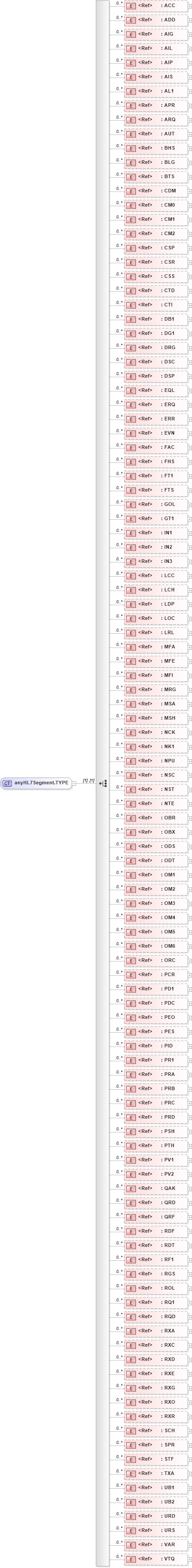The height and width of the screenshot is (1568, 192).
Task: Click the E icon of CSP element
Action: click(131, 248)
